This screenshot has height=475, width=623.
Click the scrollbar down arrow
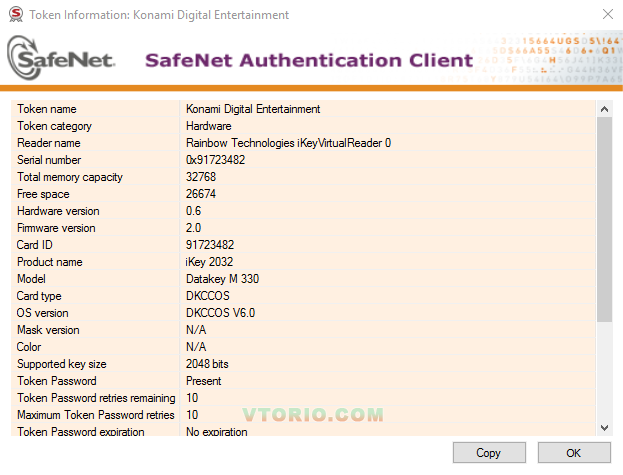tap(604, 427)
